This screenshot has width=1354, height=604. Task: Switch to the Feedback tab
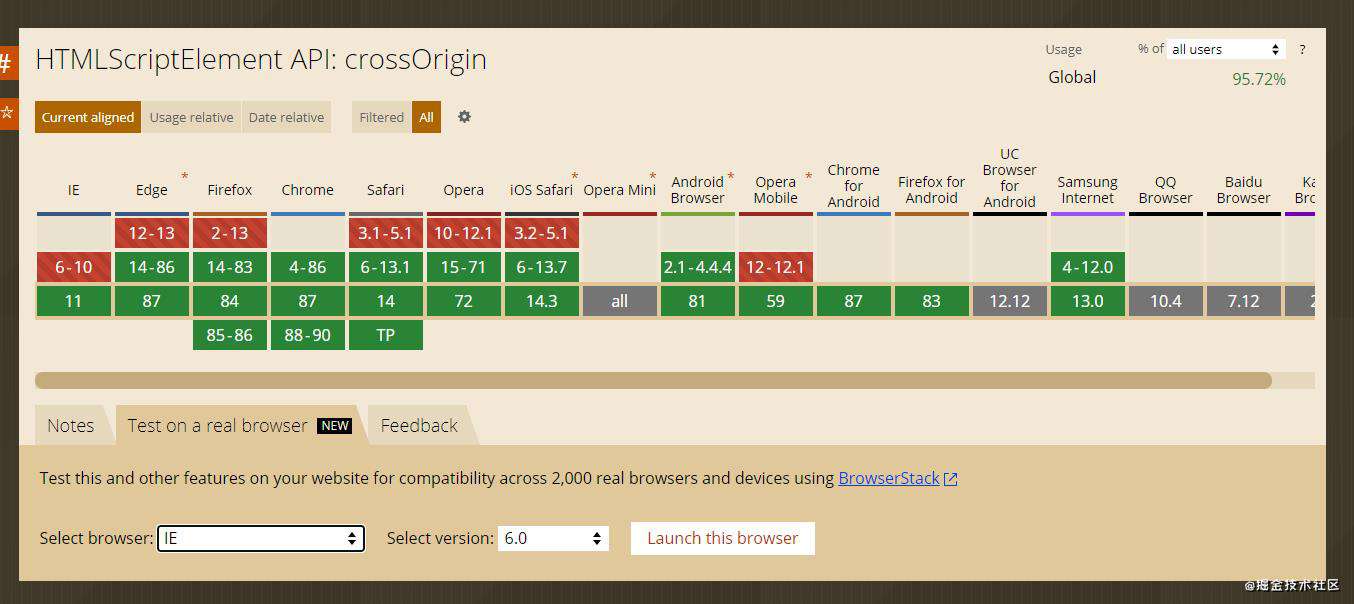pyautogui.click(x=419, y=425)
